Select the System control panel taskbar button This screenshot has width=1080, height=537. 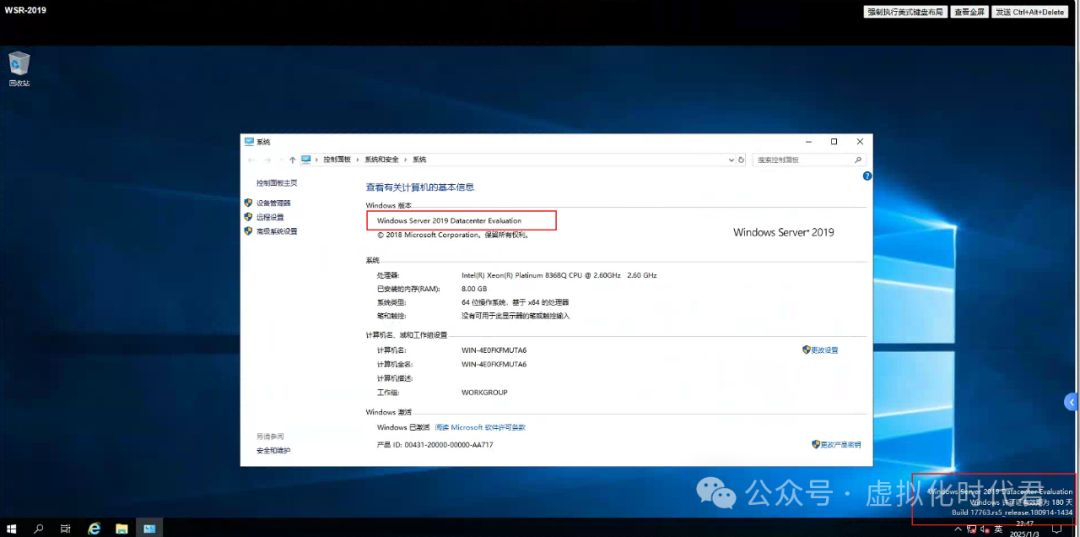pos(149,528)
